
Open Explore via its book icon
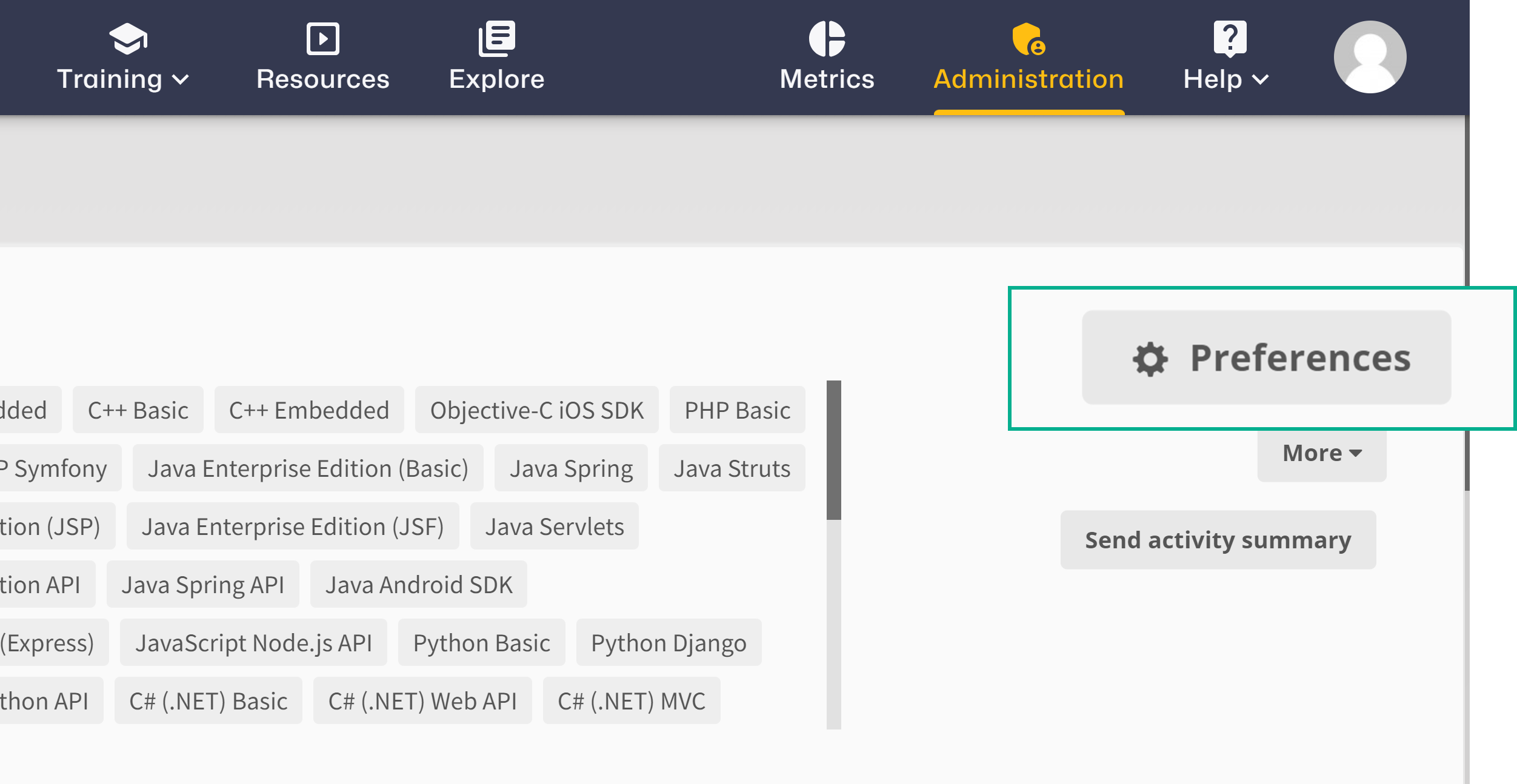[x=497, y=38]
